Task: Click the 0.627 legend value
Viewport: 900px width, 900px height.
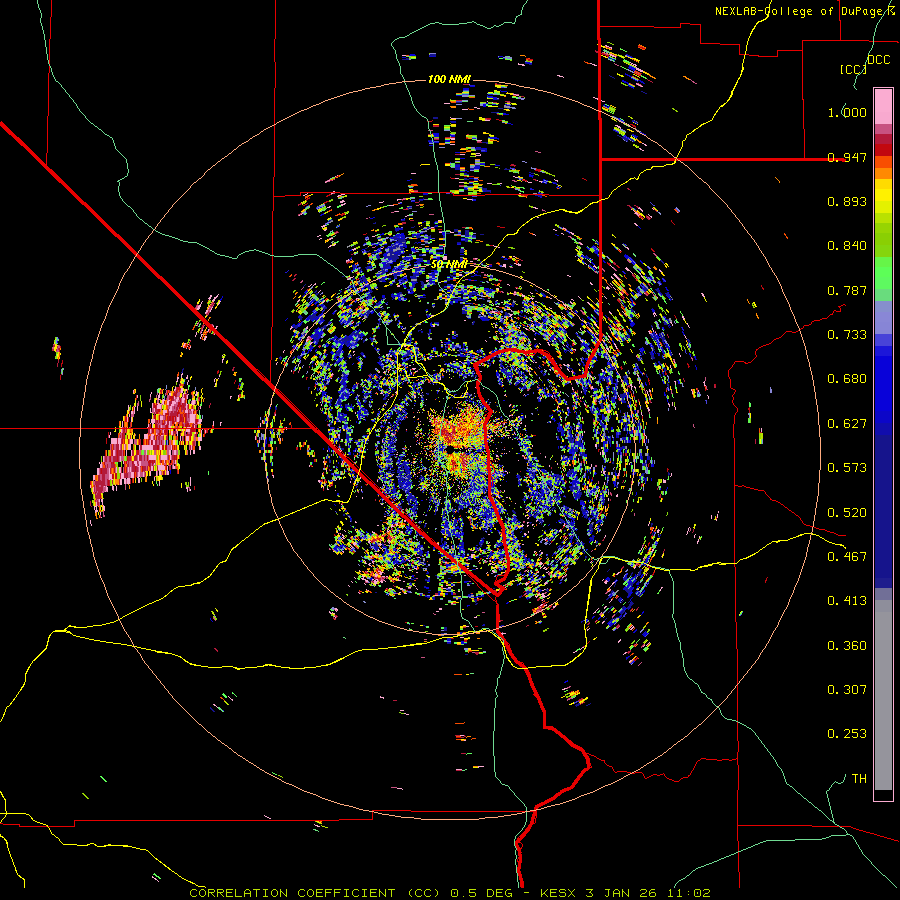Action: 847,424
